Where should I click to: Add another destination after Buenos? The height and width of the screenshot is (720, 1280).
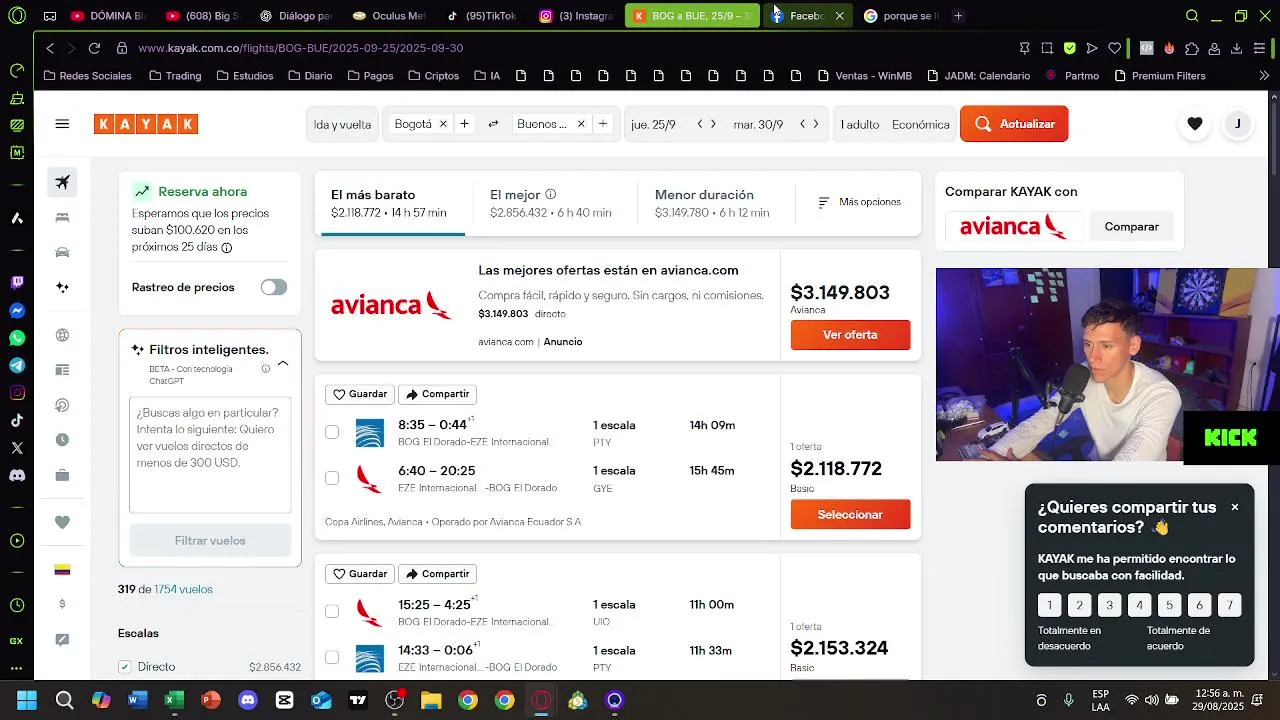tap(603, 124)
